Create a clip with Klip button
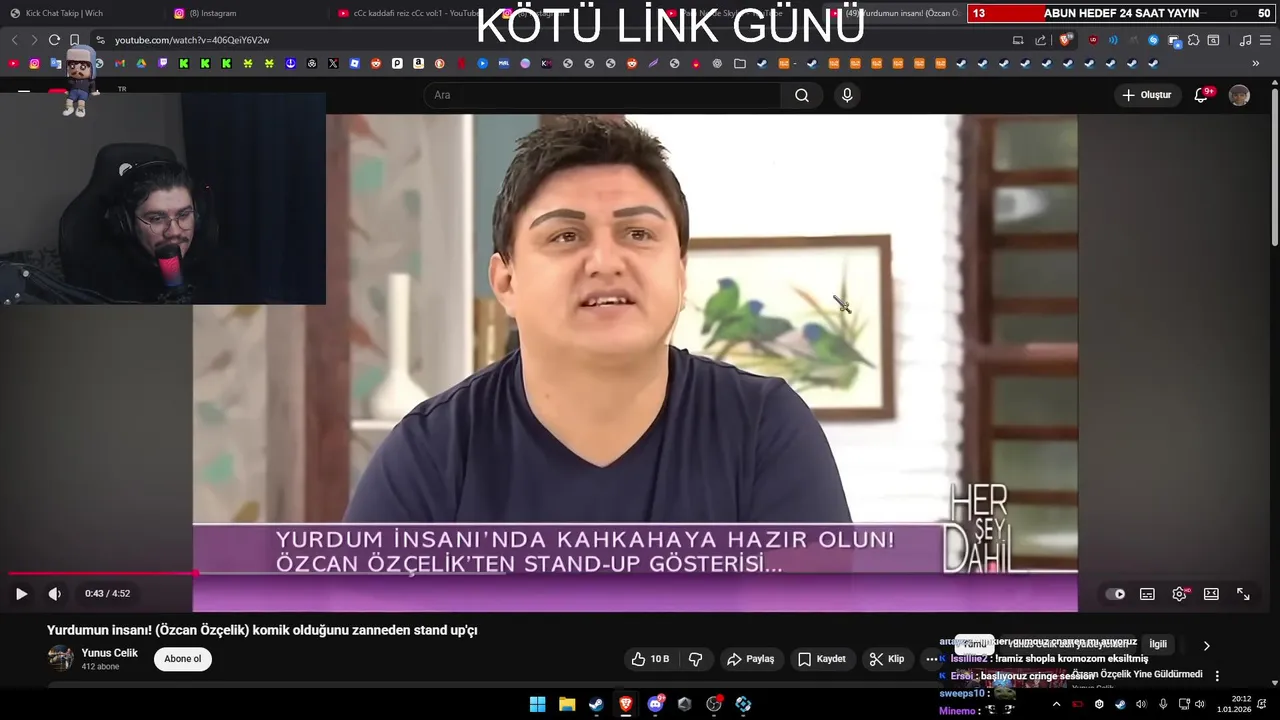The image size is (1280, 720). 887,659
